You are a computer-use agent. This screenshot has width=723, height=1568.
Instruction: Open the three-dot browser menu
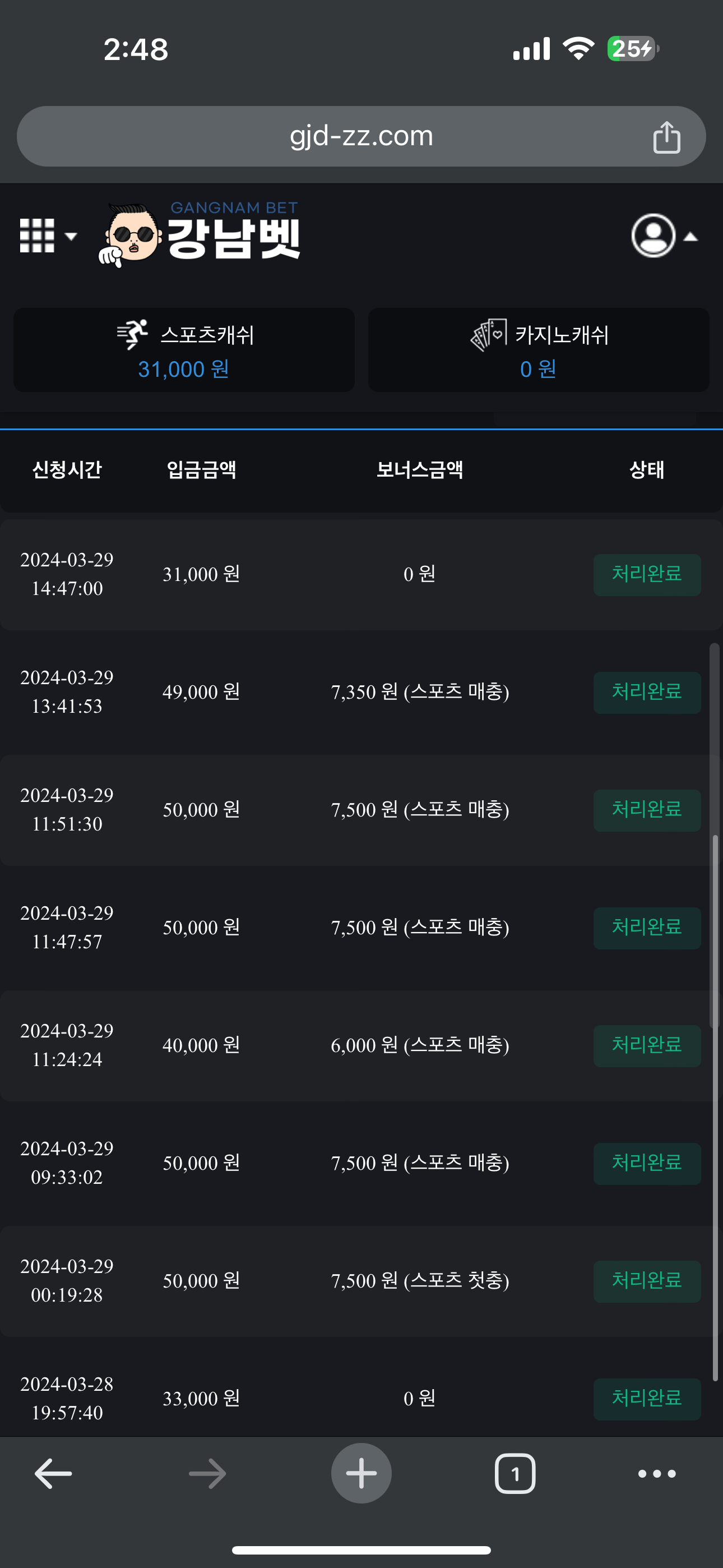tap(657, 1473)
